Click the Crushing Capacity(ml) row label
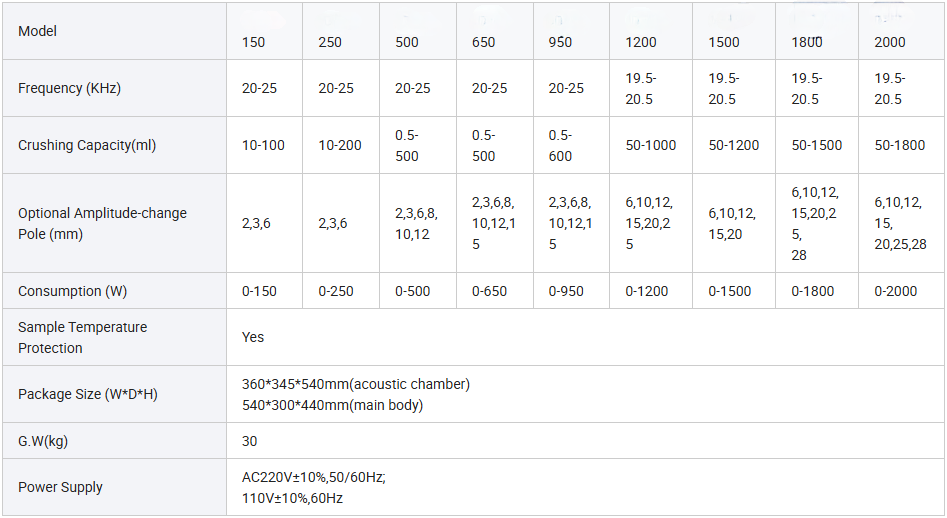This screenshot has height=518, width=947. coord(87,145)
